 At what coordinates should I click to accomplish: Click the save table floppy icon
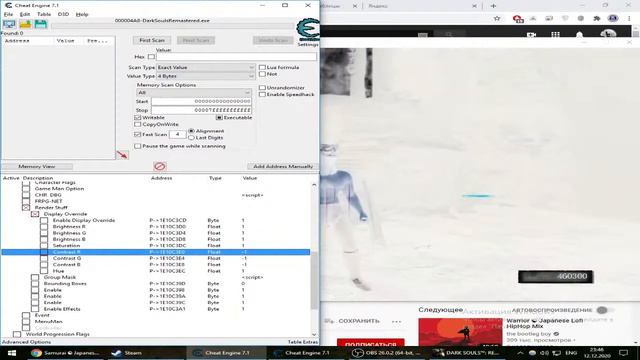click(x=40, y=24)
